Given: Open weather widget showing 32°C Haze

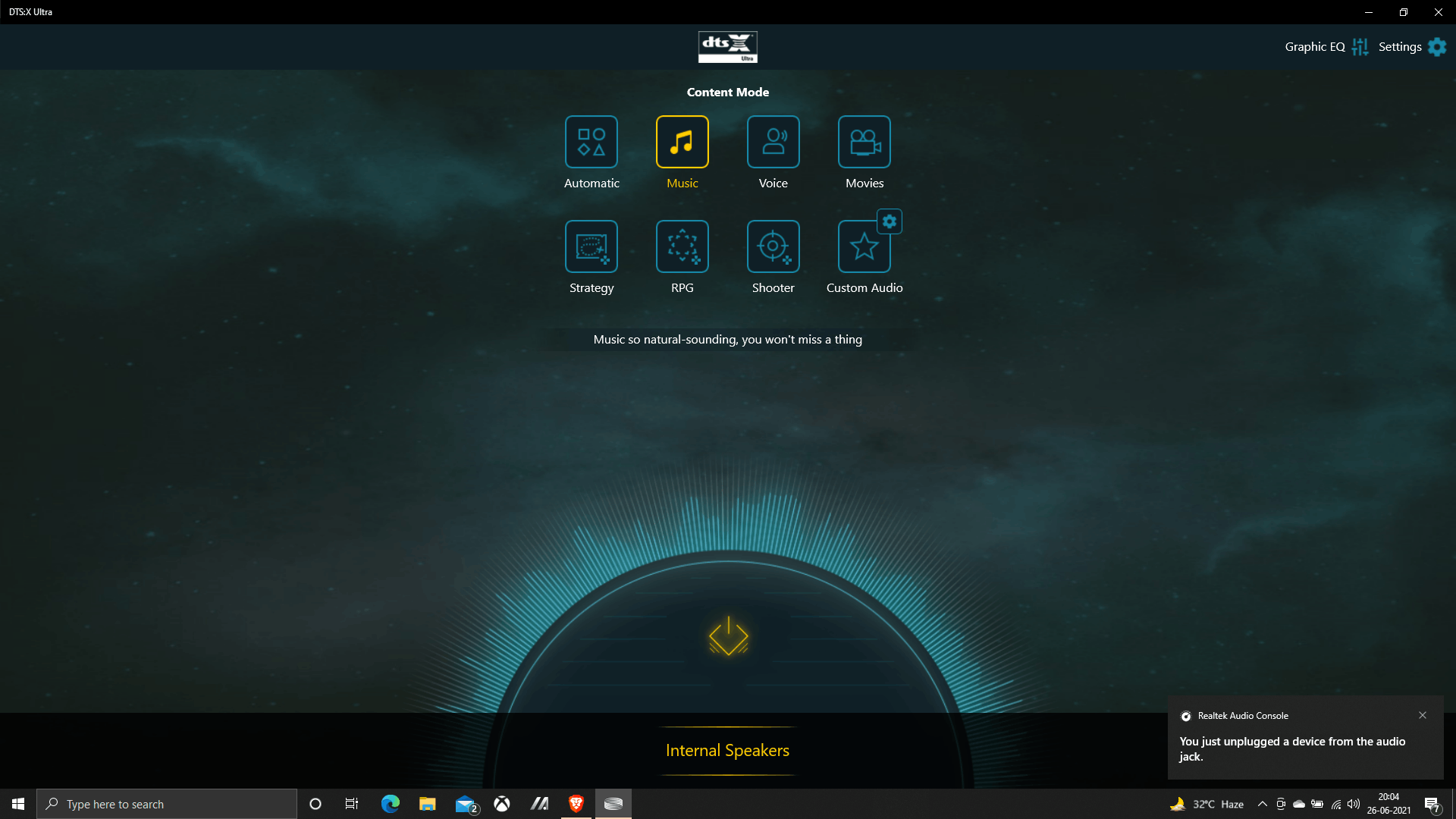Looking at the screenshot, I should [x=1207, y=804].
